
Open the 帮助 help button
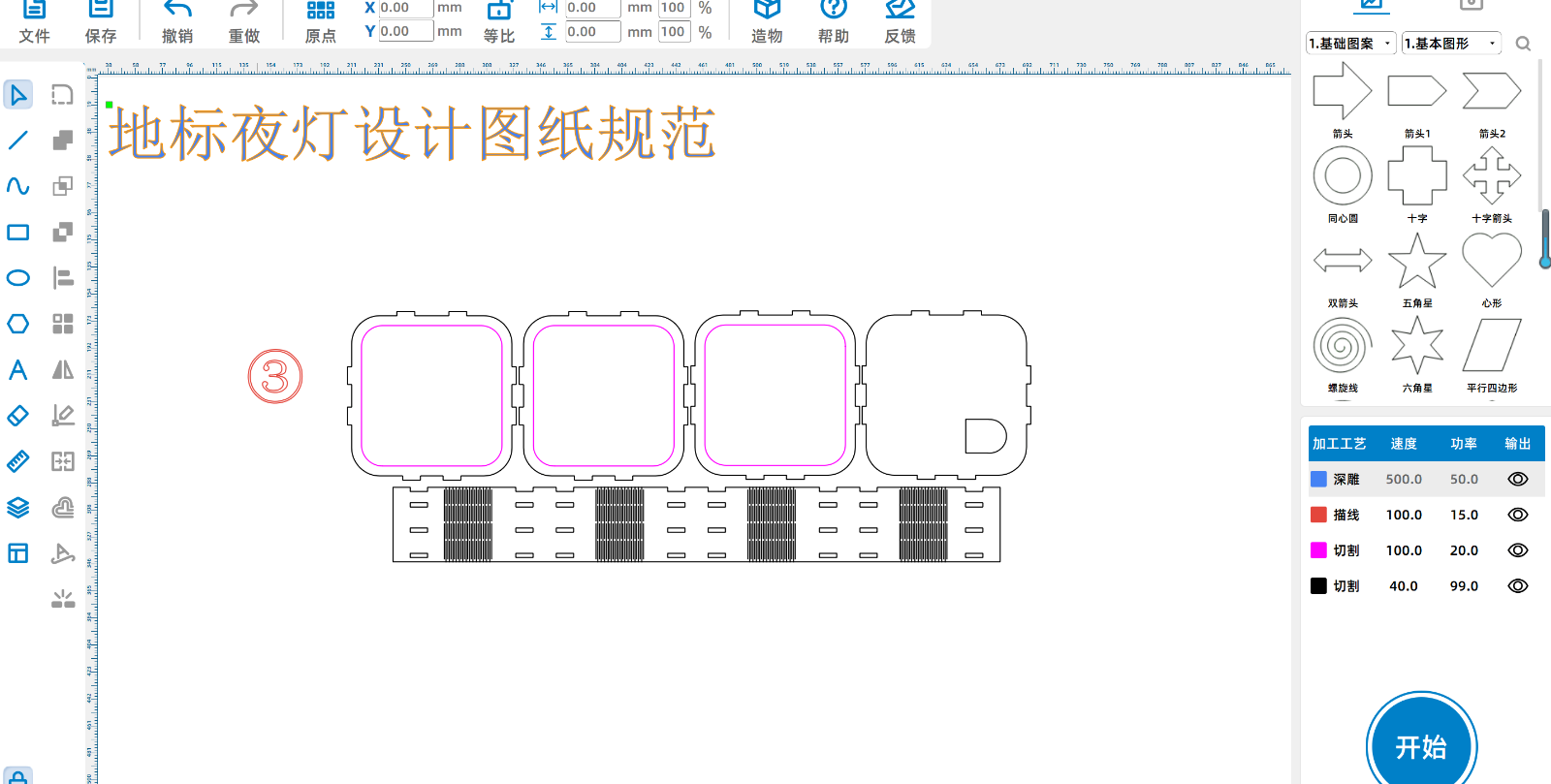[834, 21]
